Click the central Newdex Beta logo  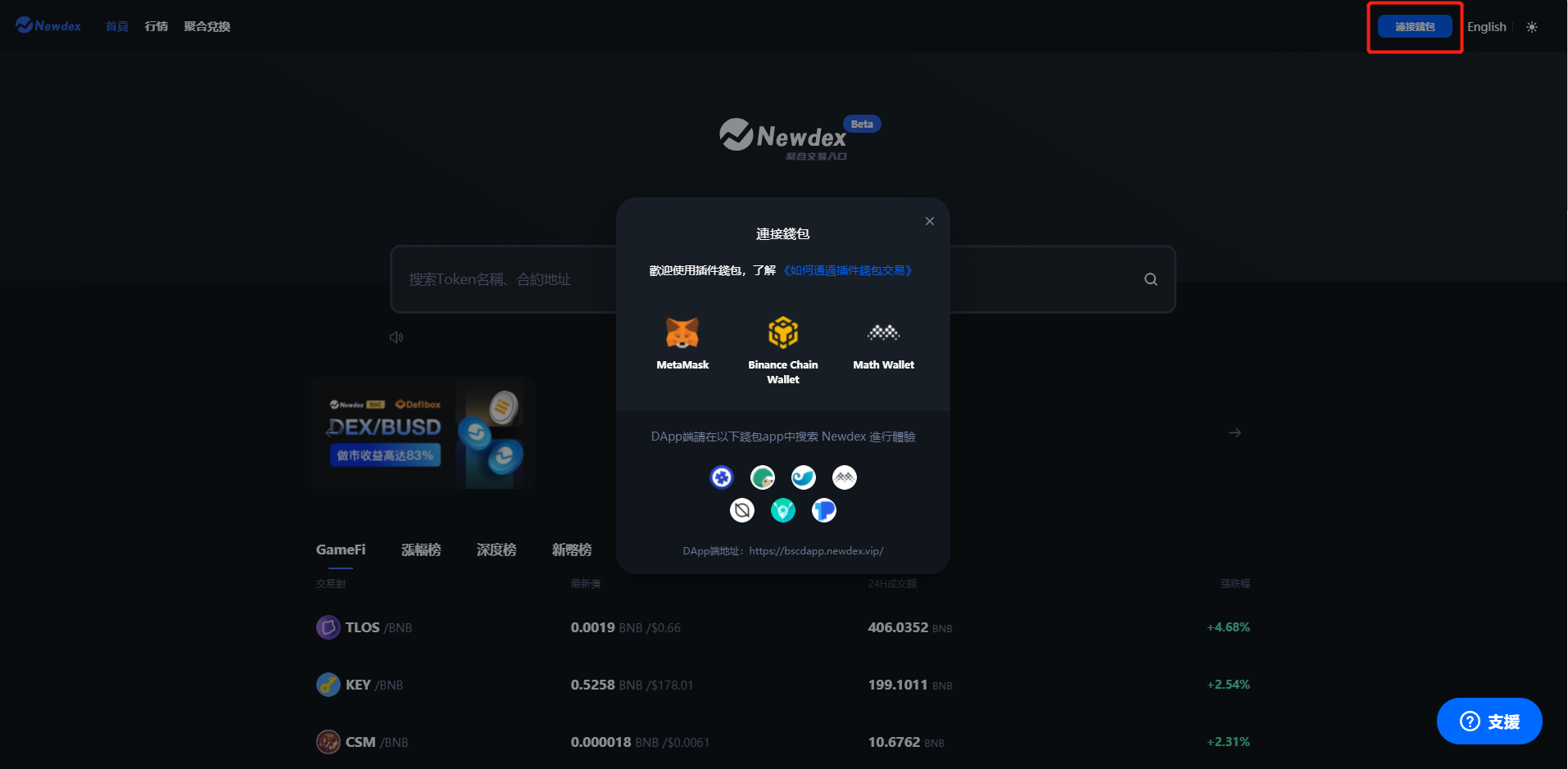pyautogui.click(x=800, y=138)
